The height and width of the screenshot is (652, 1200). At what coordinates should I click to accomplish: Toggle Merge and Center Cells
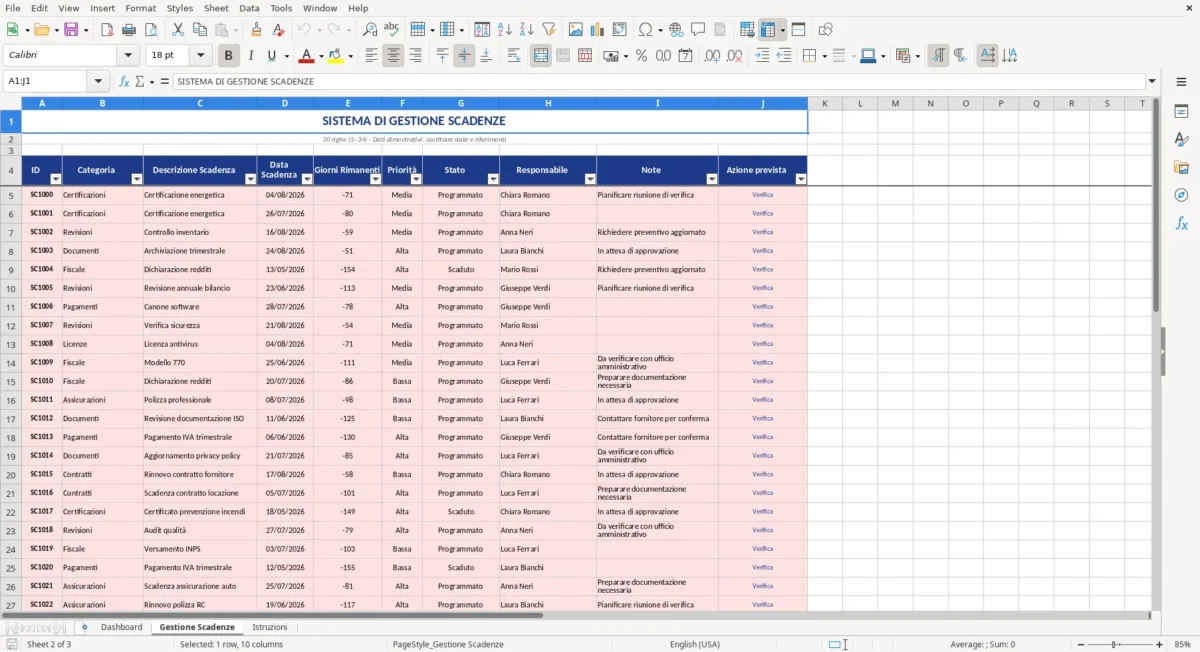[x=541, y=56]
